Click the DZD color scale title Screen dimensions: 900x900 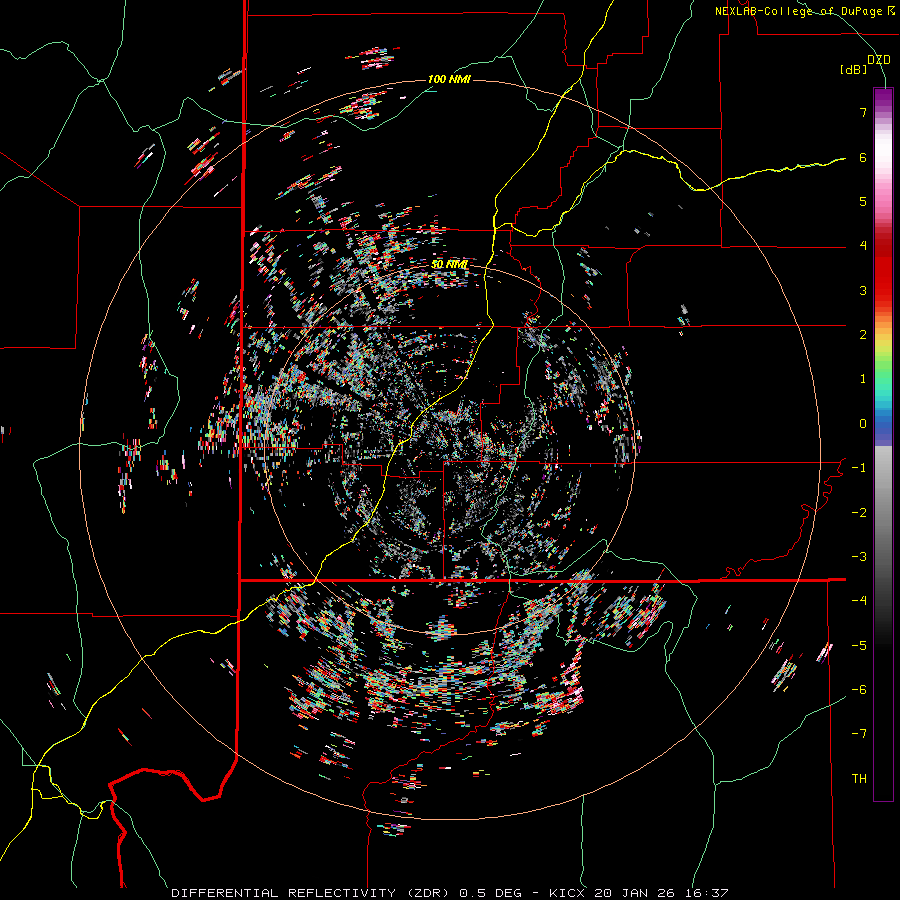point(879,60)
